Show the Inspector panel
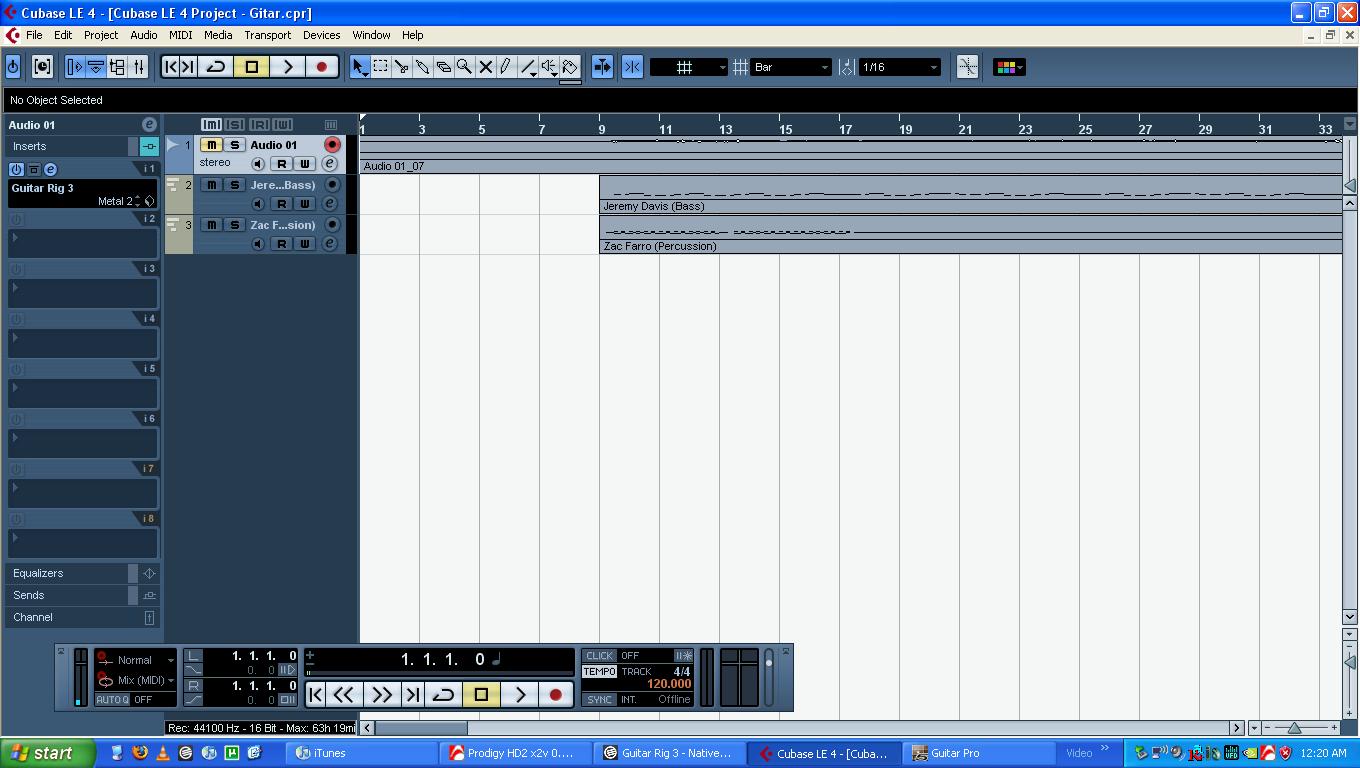This screenshot has height=768, width=1360. coord(75,67)
